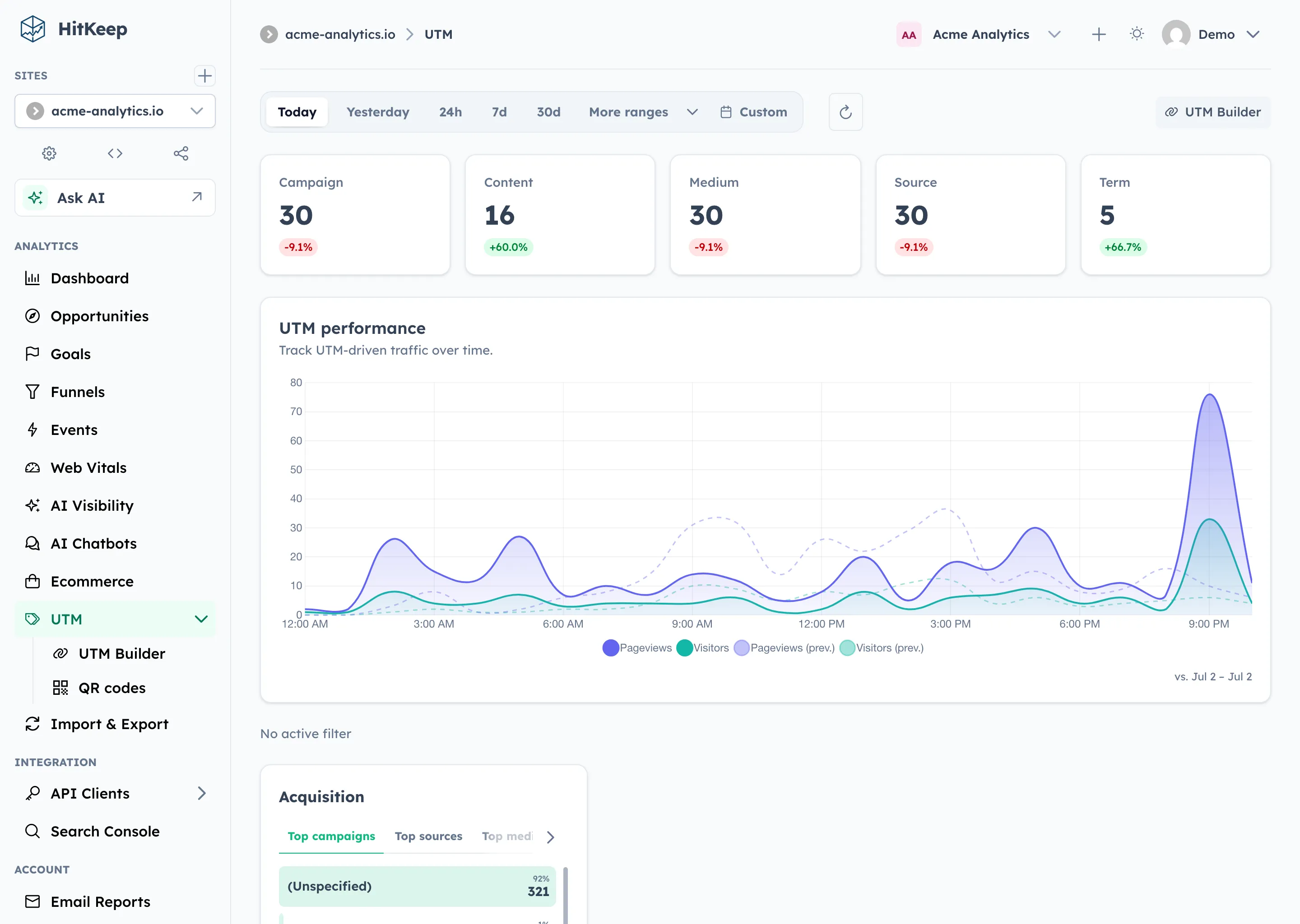
Task: Click the AI Chatbots icon
Action: coord(32,543)
